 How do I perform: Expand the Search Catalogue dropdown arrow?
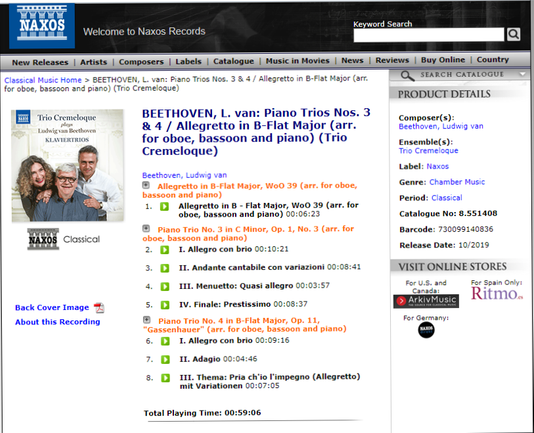tap(522, 74)
